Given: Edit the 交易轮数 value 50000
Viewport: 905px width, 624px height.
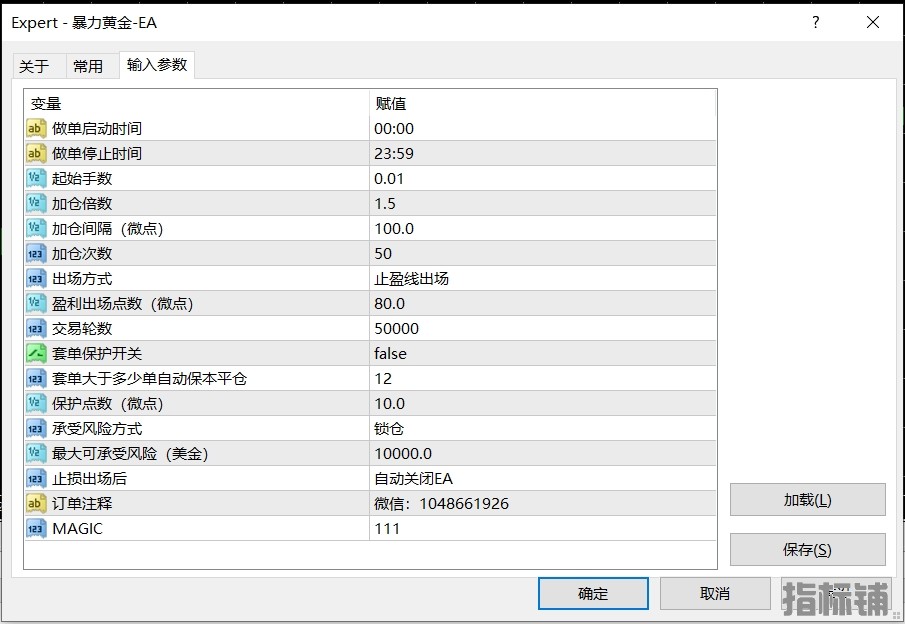Looking at the screenshot, I should click(543, 328).
